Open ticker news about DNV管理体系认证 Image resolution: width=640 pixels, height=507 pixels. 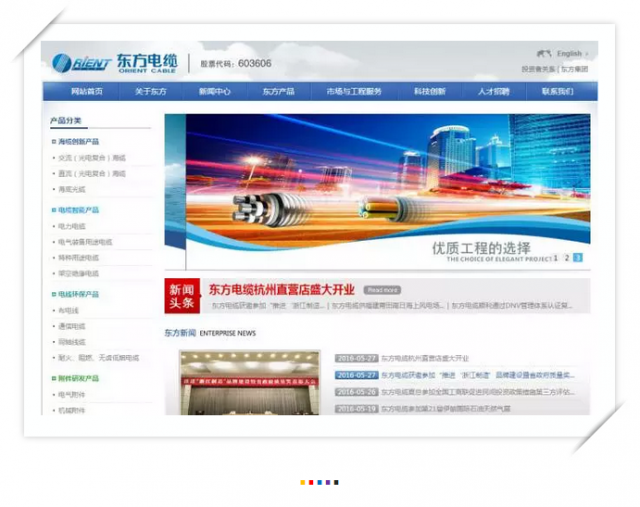(512, 305)
